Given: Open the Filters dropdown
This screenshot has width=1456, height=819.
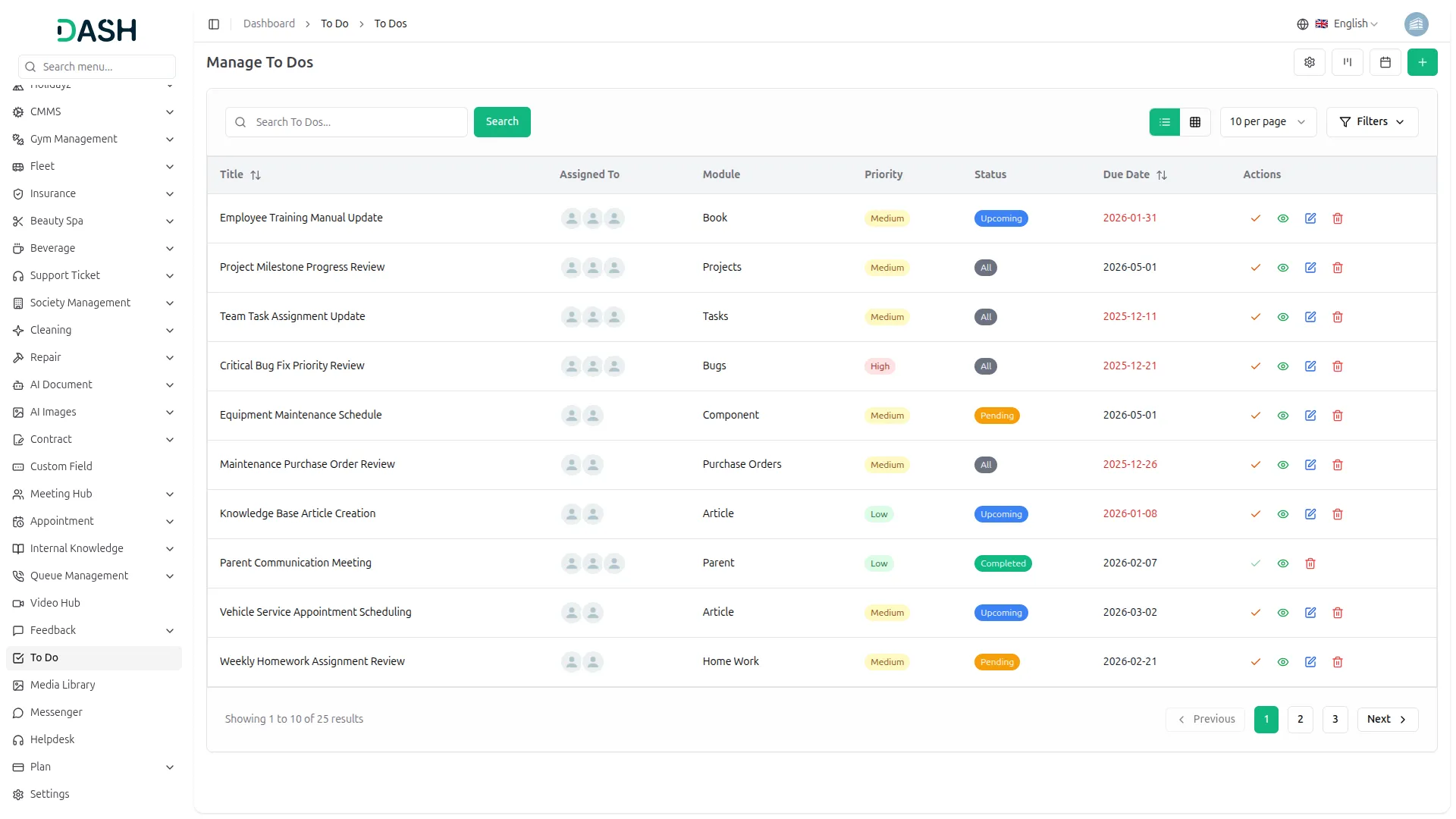Looking at the screenshot, I should click(1371, 122).
